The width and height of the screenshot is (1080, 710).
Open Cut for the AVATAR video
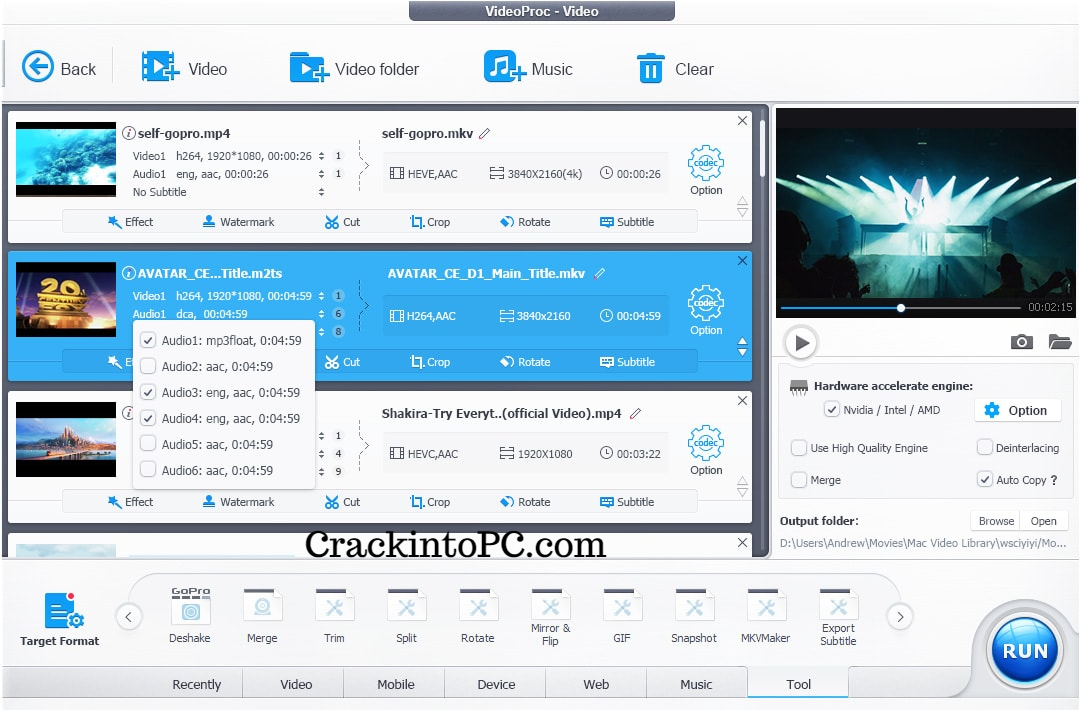coord(342,362)
